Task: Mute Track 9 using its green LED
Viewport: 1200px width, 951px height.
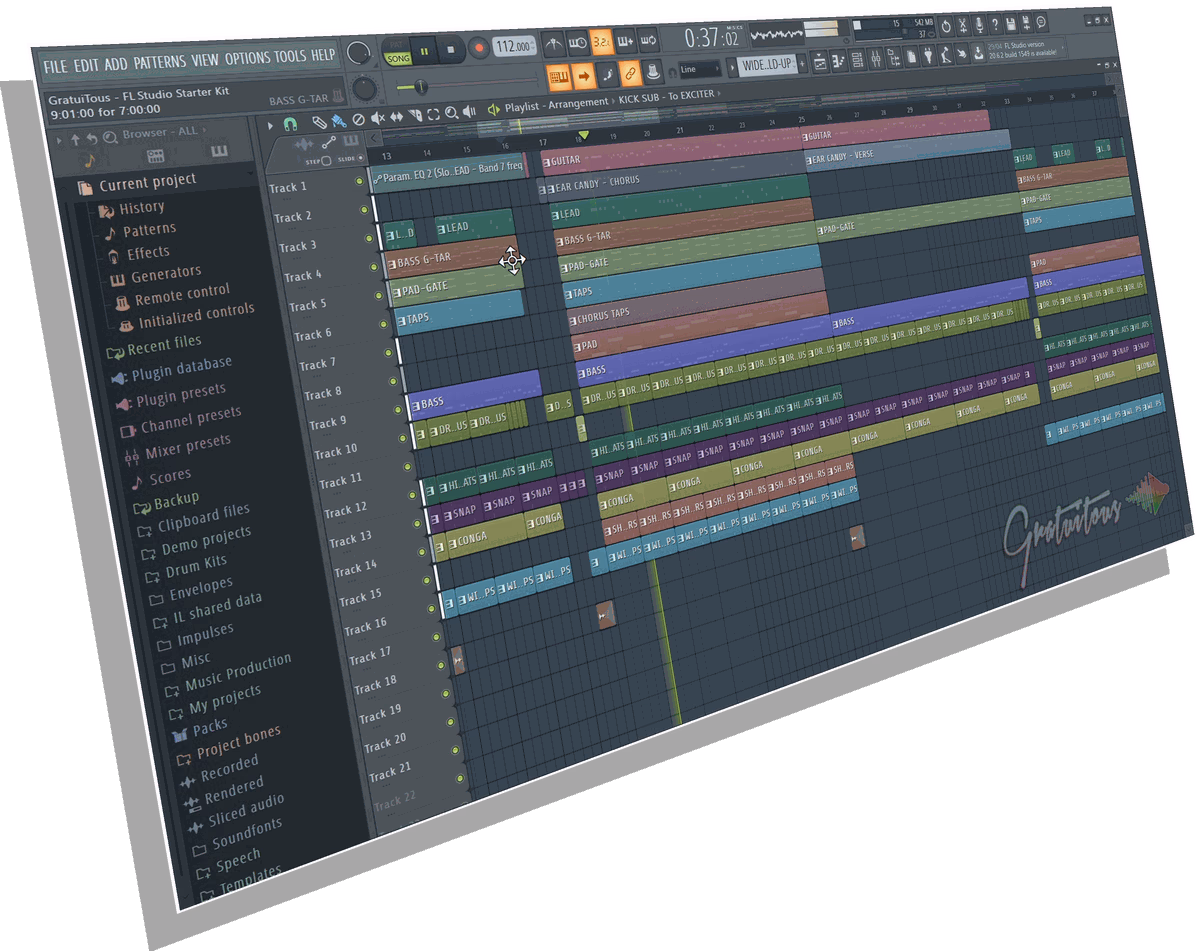Action: (x=398, y=410)
